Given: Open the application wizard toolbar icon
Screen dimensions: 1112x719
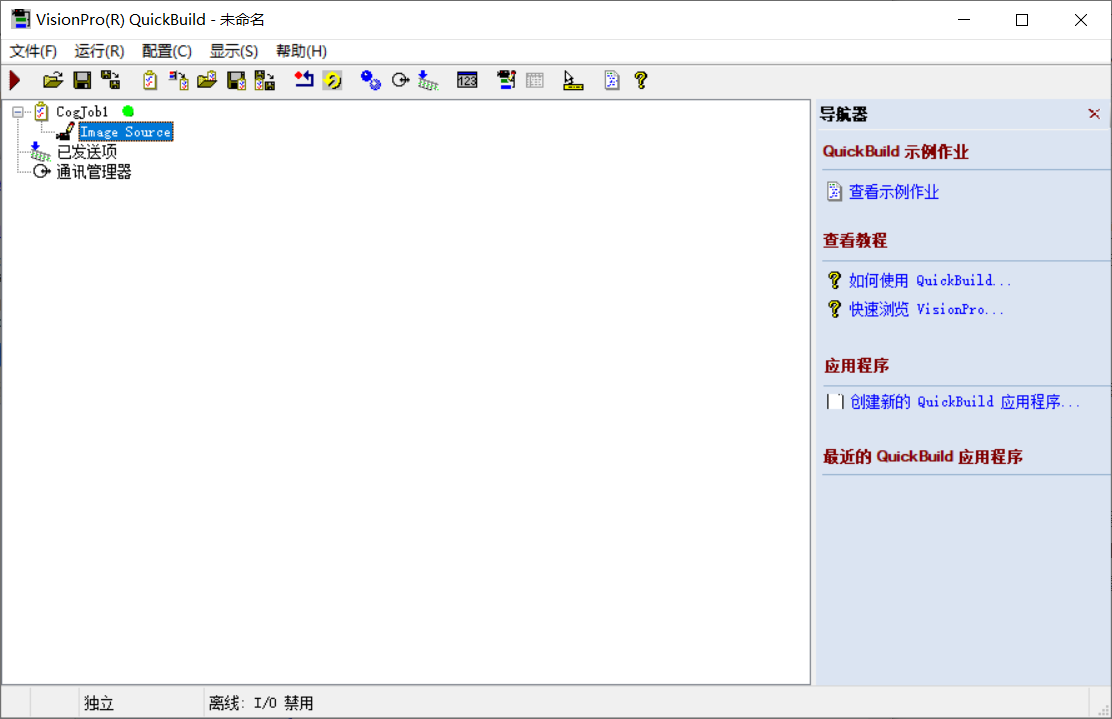Looking at the screenshot, I should pyautogui.click(x=506, y=80).
